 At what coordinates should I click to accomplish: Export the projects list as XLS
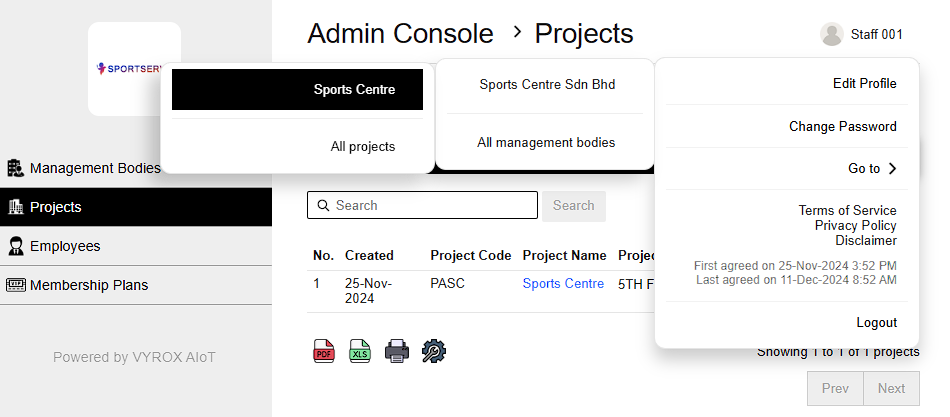360,351
